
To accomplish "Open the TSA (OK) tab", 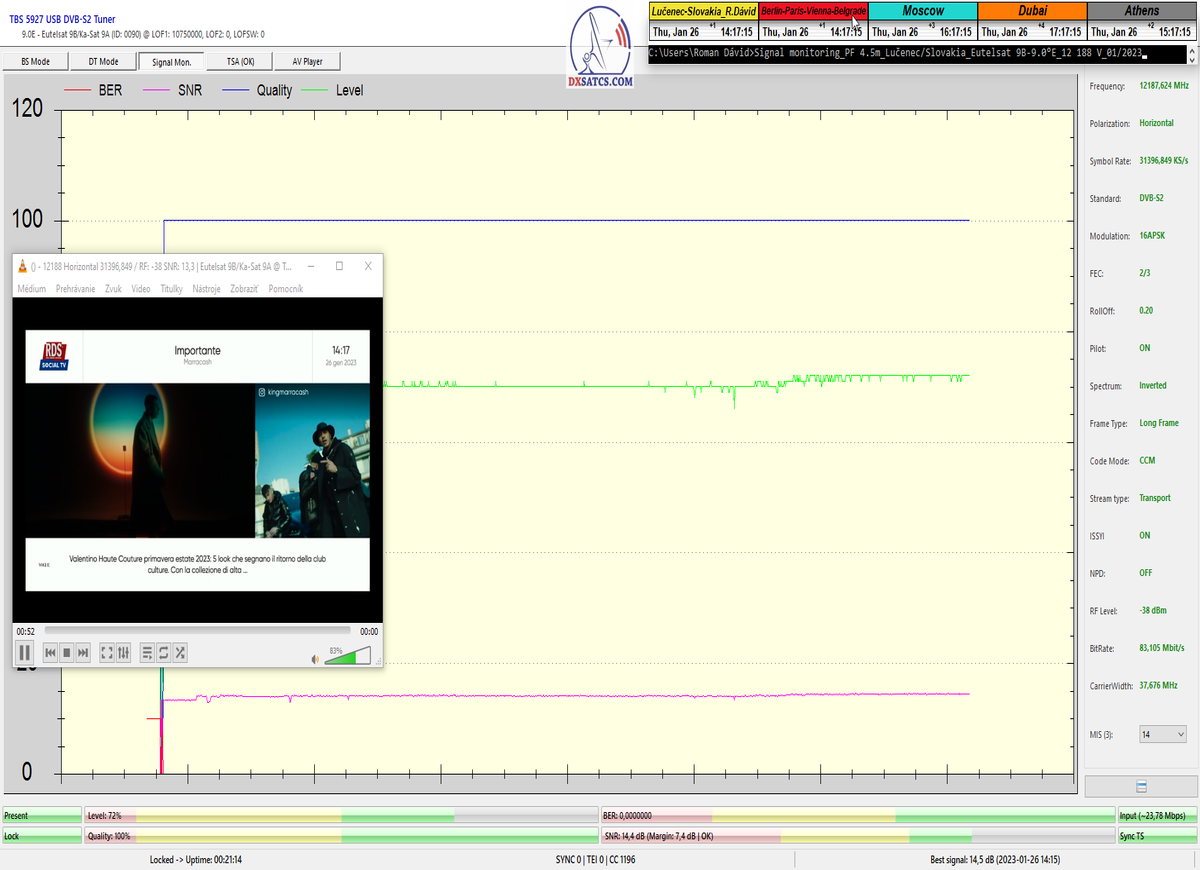I will pos(239,61).
